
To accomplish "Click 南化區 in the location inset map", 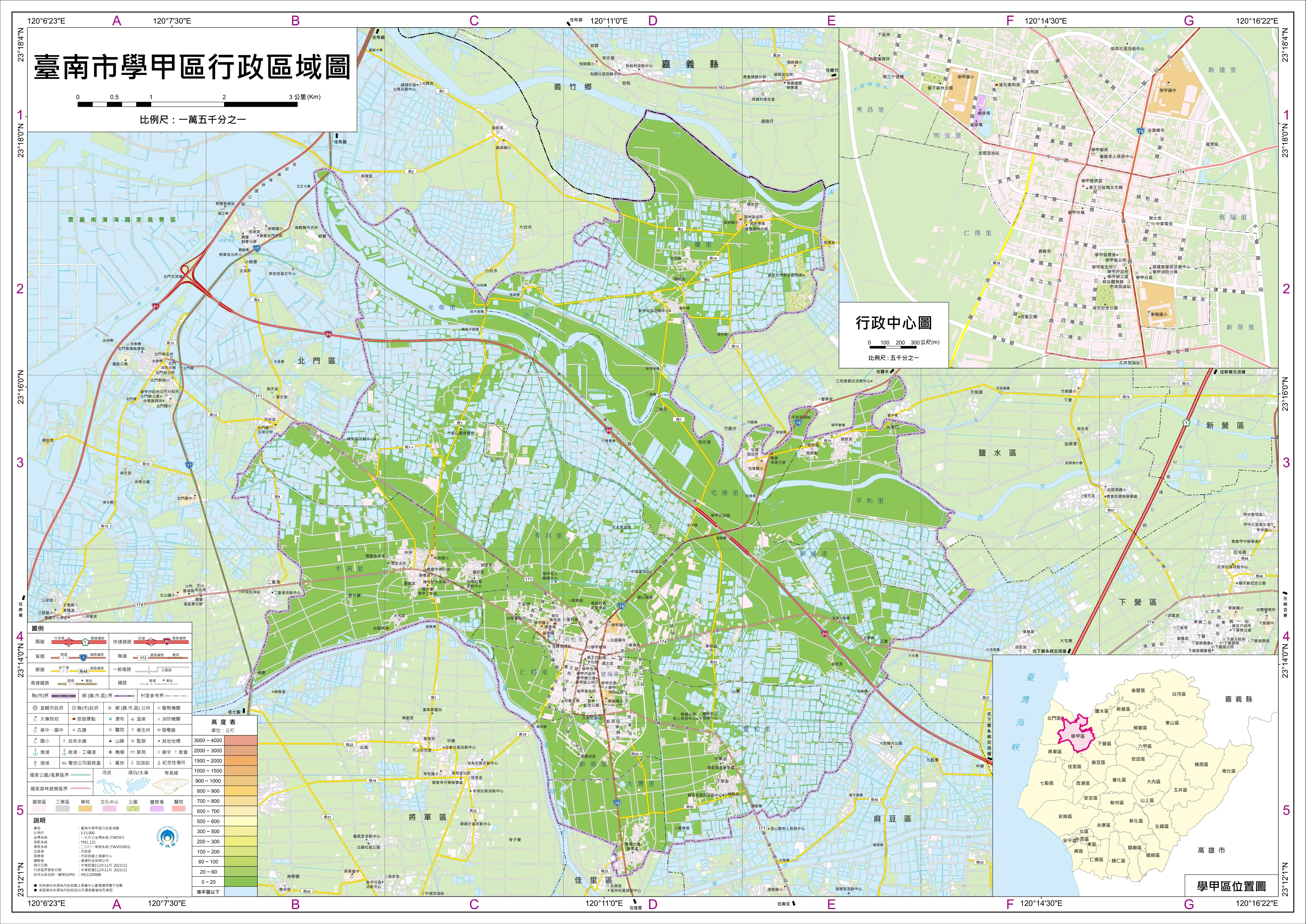I will pos(1229,771).
